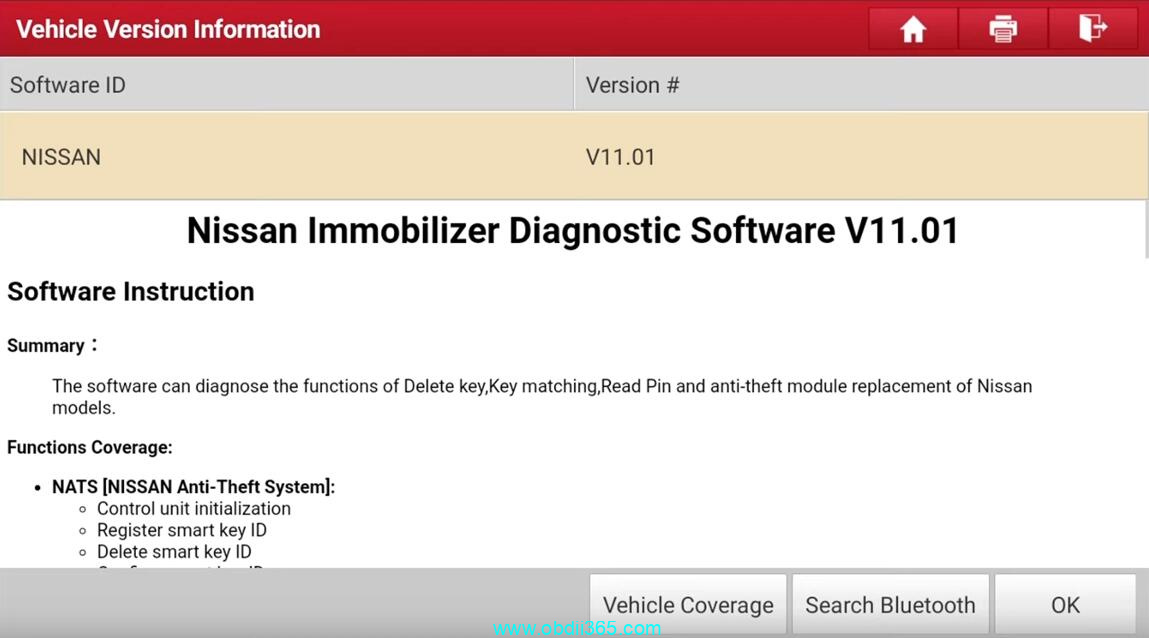Image resolution: width=1149 pixels, height=638 pixels.
Task: Click the summary paragraph about Delete key functions
Action: tap(542, 396)
